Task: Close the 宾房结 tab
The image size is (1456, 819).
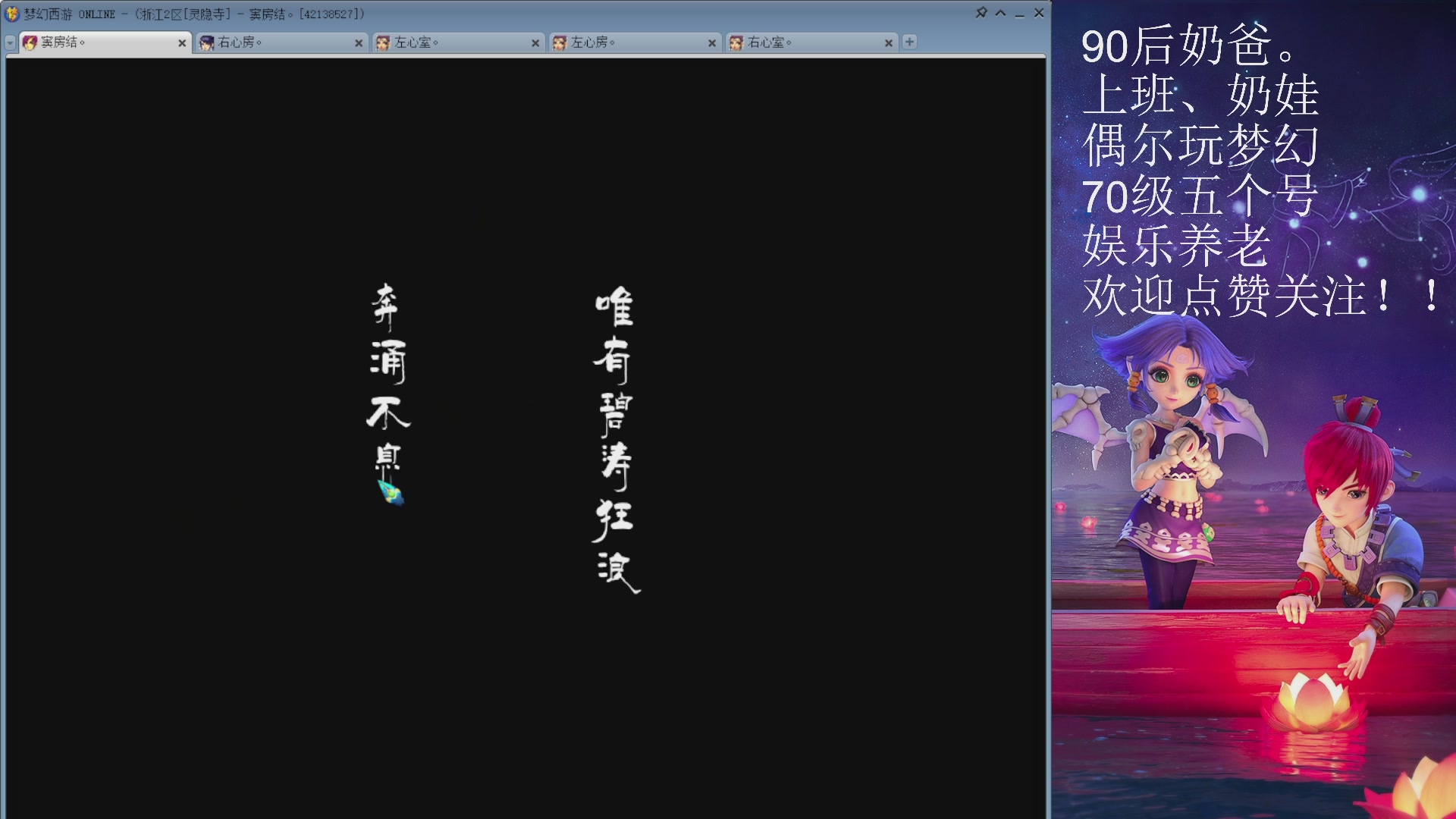Action: point(181,43)
